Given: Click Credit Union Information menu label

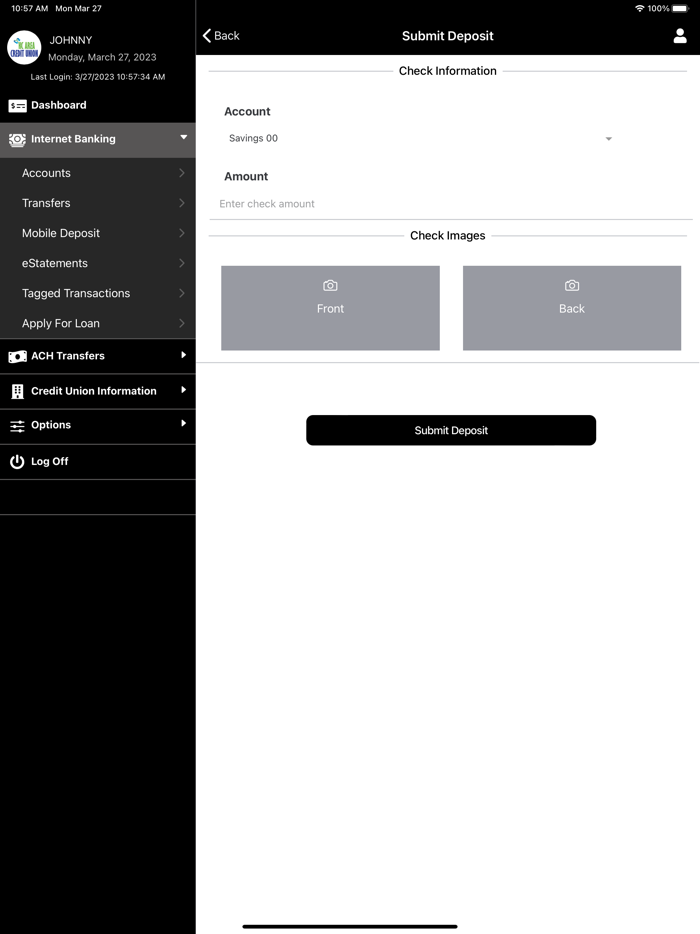Looking at the screenshot, I should point(94,391).
